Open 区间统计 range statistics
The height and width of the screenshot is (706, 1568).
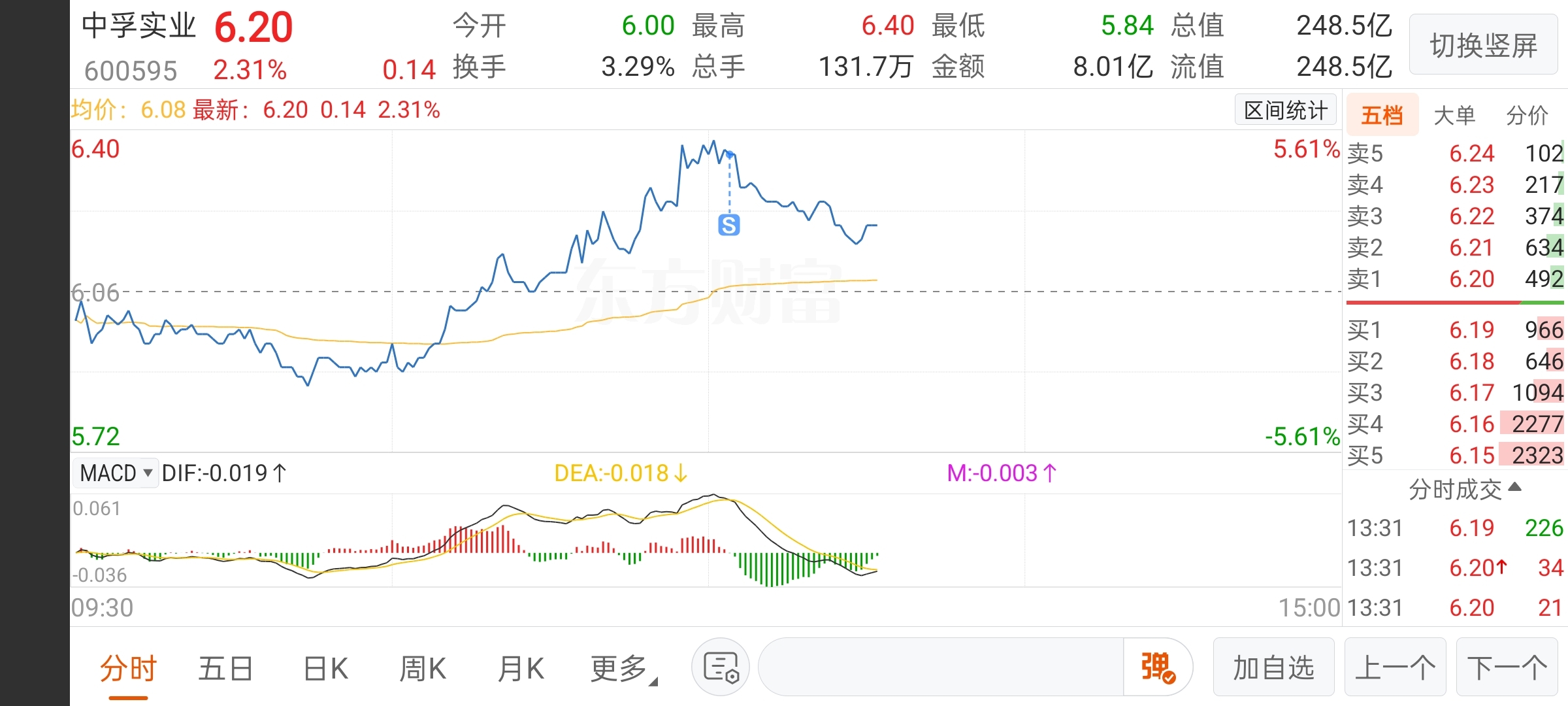pyautogui.click(x=1285, y=110)
